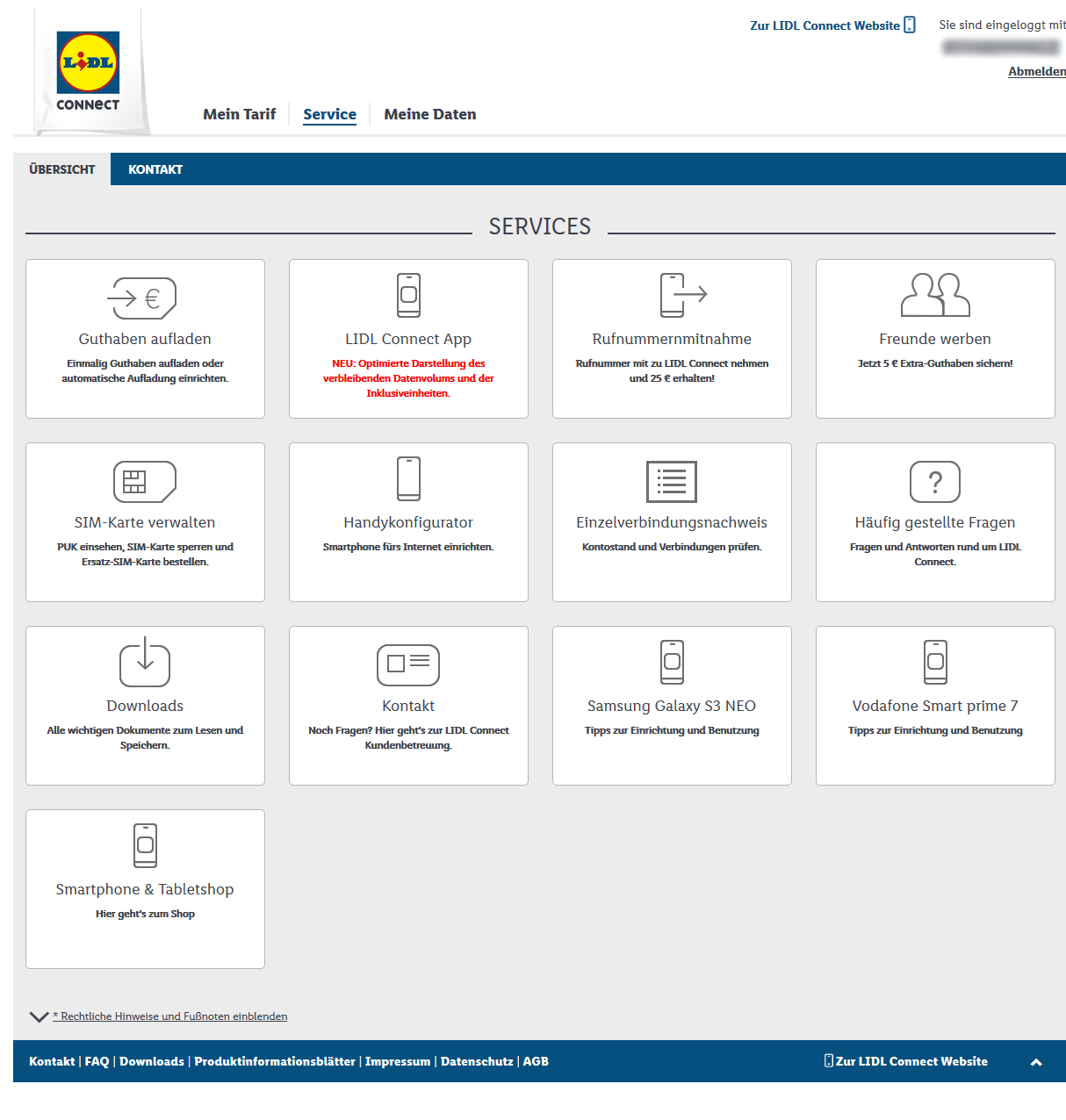
Task: Click the phone icon beside the top Zur LIDL Connect Website link
Action: click(x=910, y=25)
